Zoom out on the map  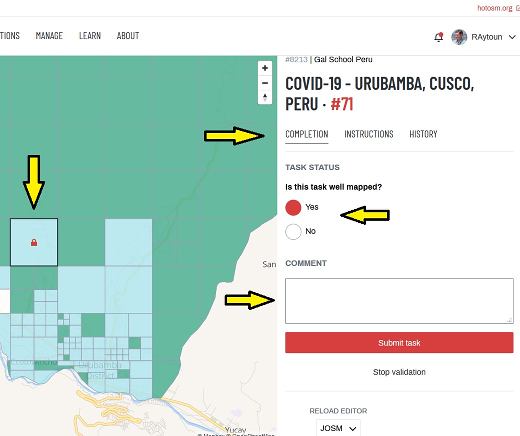tap(265, 83)
